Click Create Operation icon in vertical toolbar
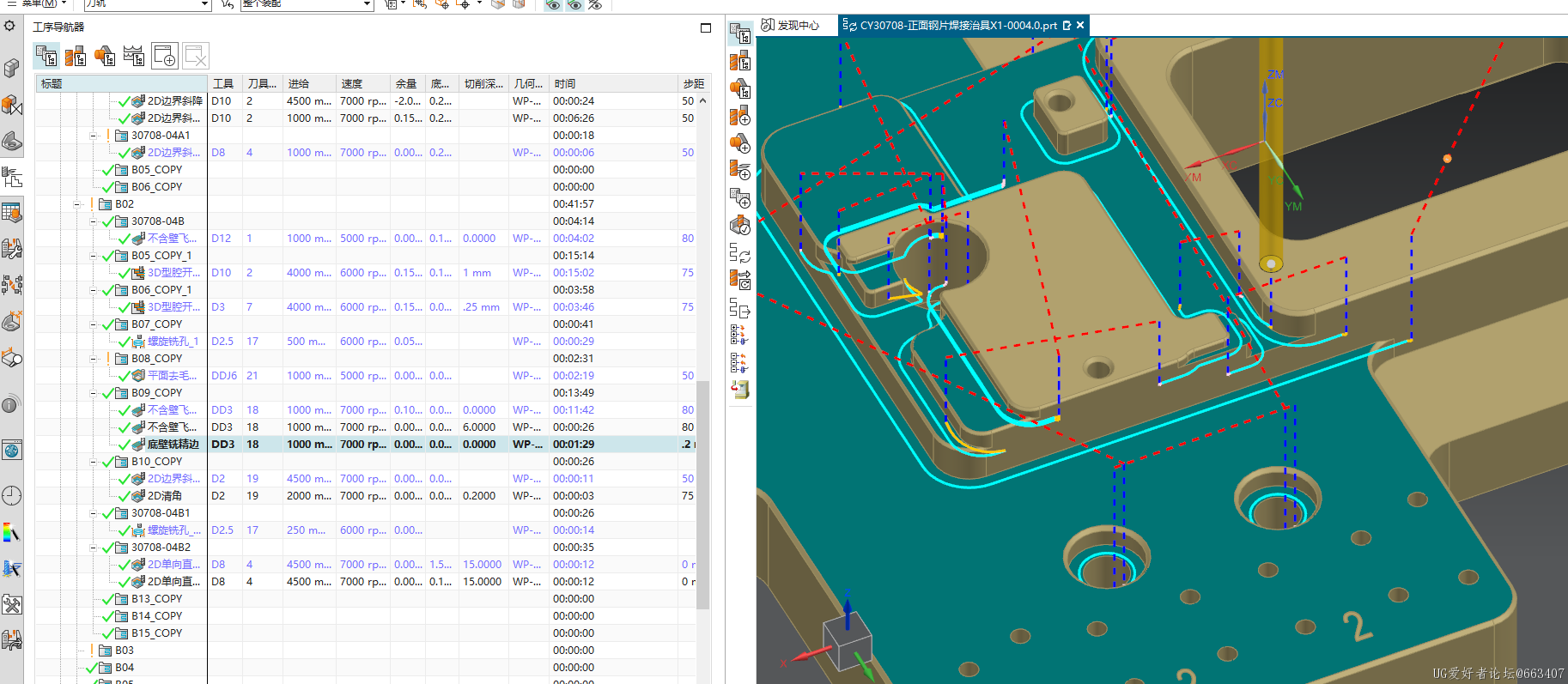1568x684 pixels. [740, 171]
